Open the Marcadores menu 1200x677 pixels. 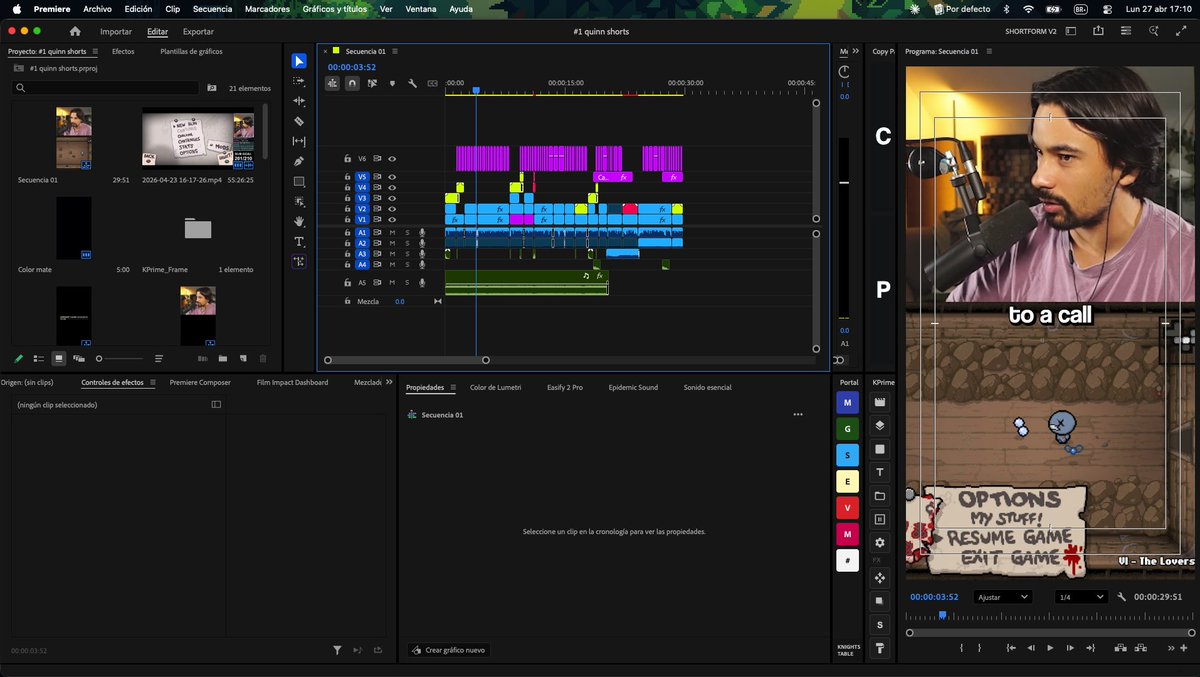point(267,8)
